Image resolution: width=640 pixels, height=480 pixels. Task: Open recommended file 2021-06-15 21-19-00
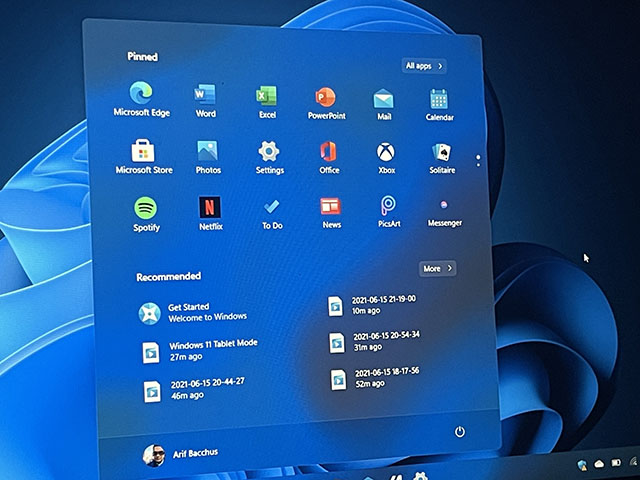tap(372, 305)
